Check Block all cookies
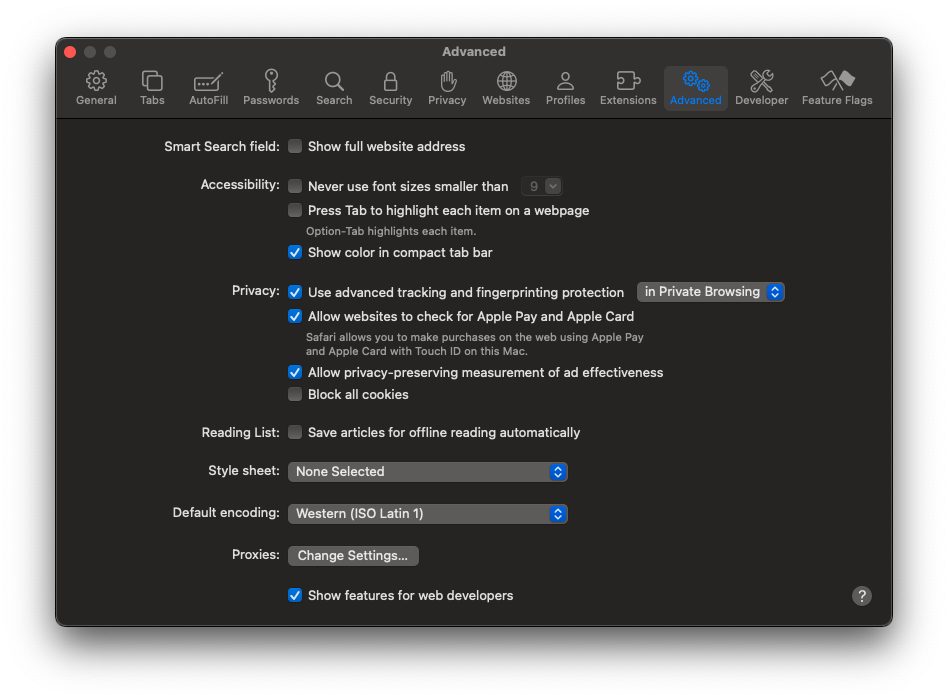This screenshot has height=700, width=948. [x=295, y=394]
